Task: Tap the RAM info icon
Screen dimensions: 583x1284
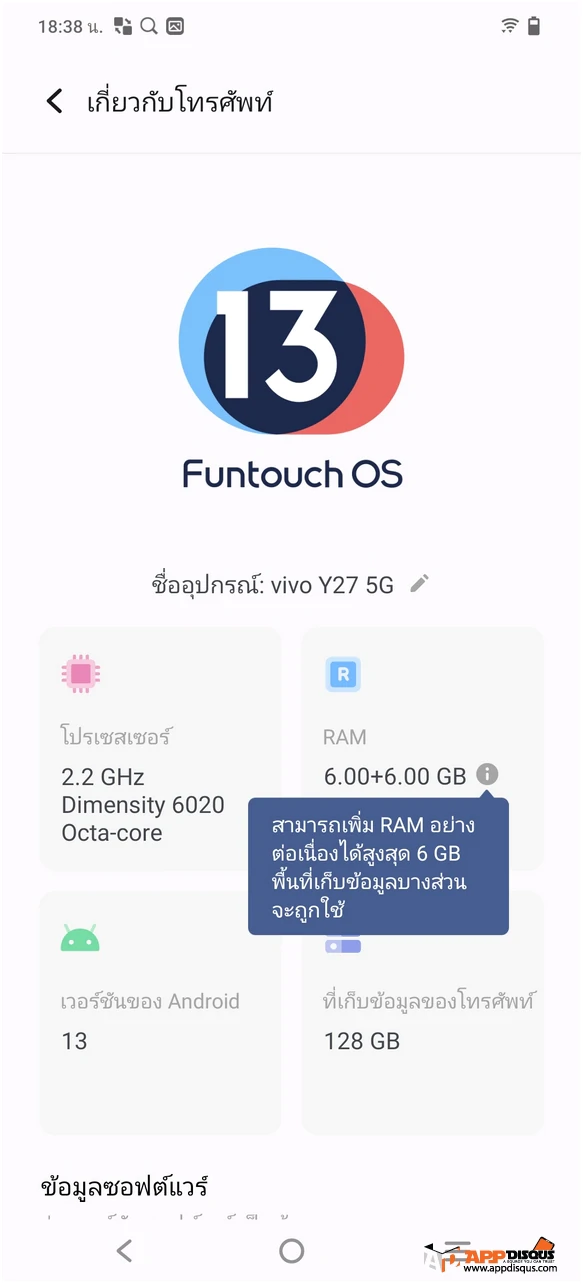Action: click(487, 774)
